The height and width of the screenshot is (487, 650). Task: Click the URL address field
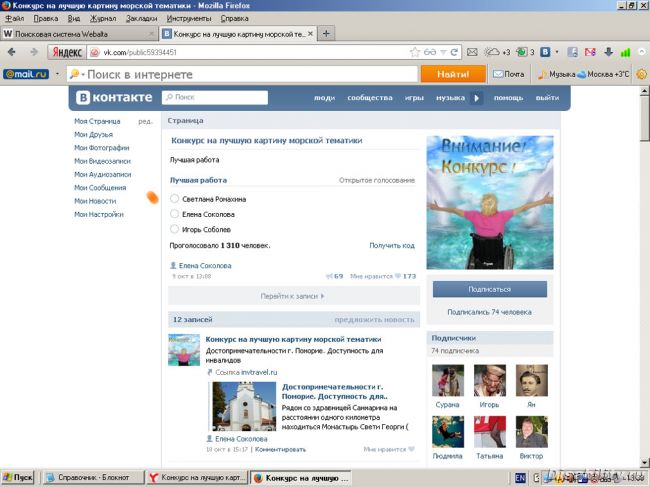(249, 52)
